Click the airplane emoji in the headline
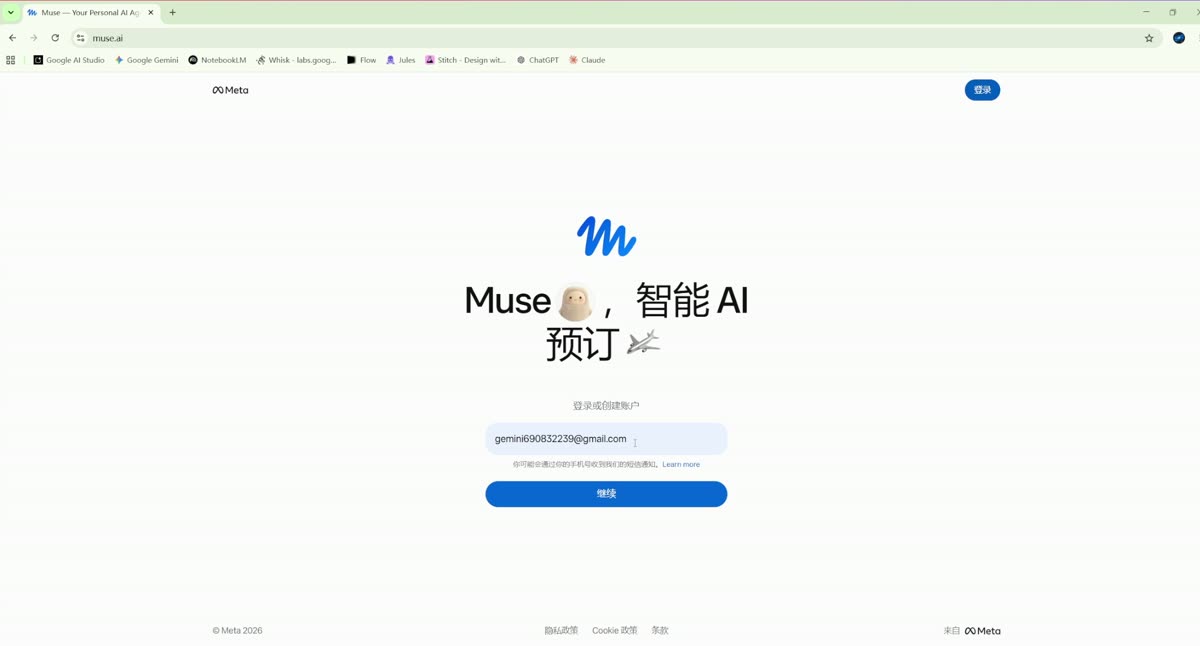Screen dimensions: 1200x646 point(643,343)
